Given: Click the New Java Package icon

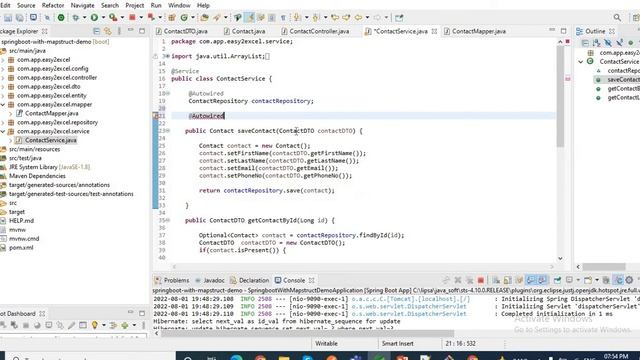Looking at the screenshot, I should point(172,18).
